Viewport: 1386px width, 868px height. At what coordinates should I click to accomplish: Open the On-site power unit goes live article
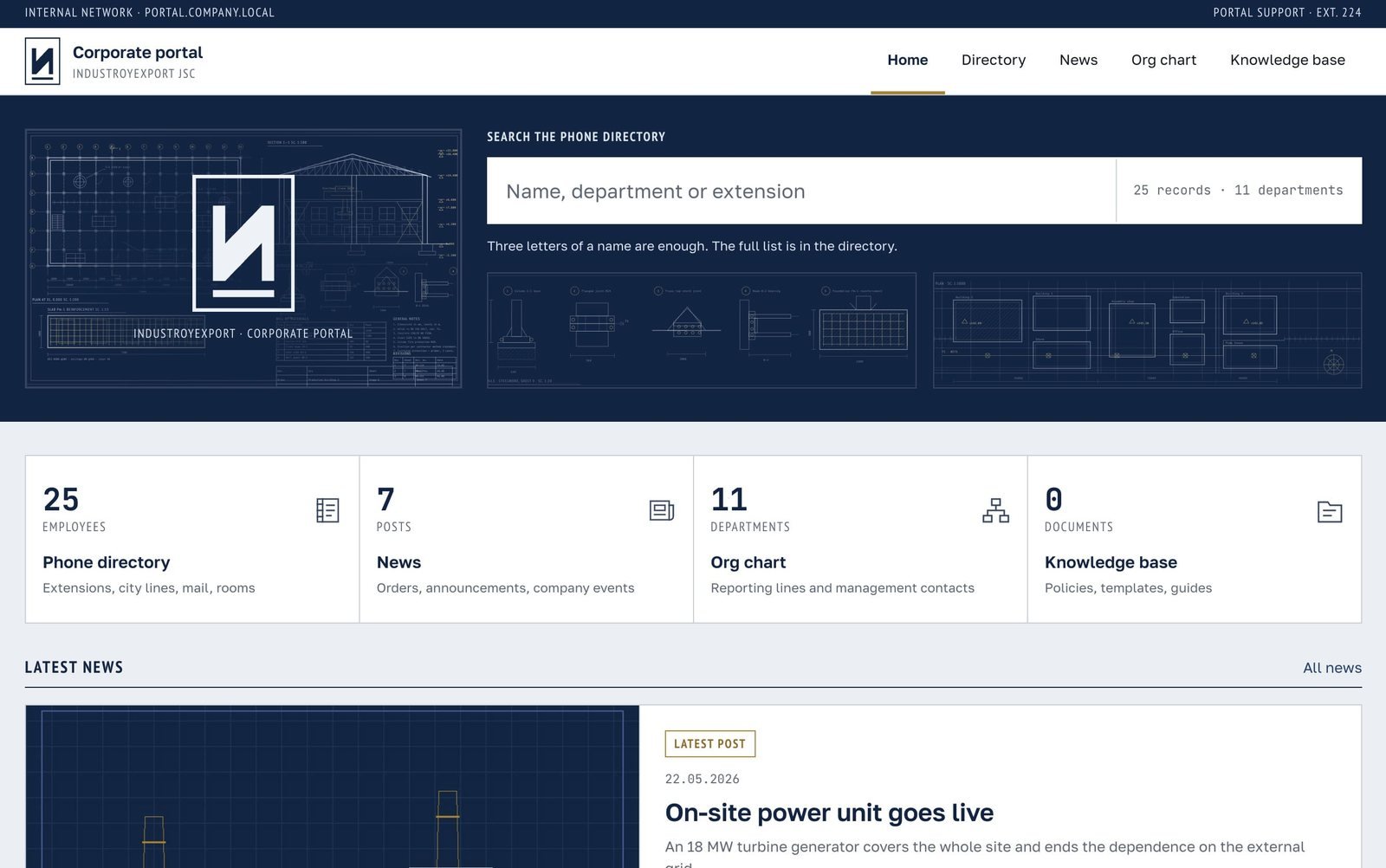tap(829, 813)
